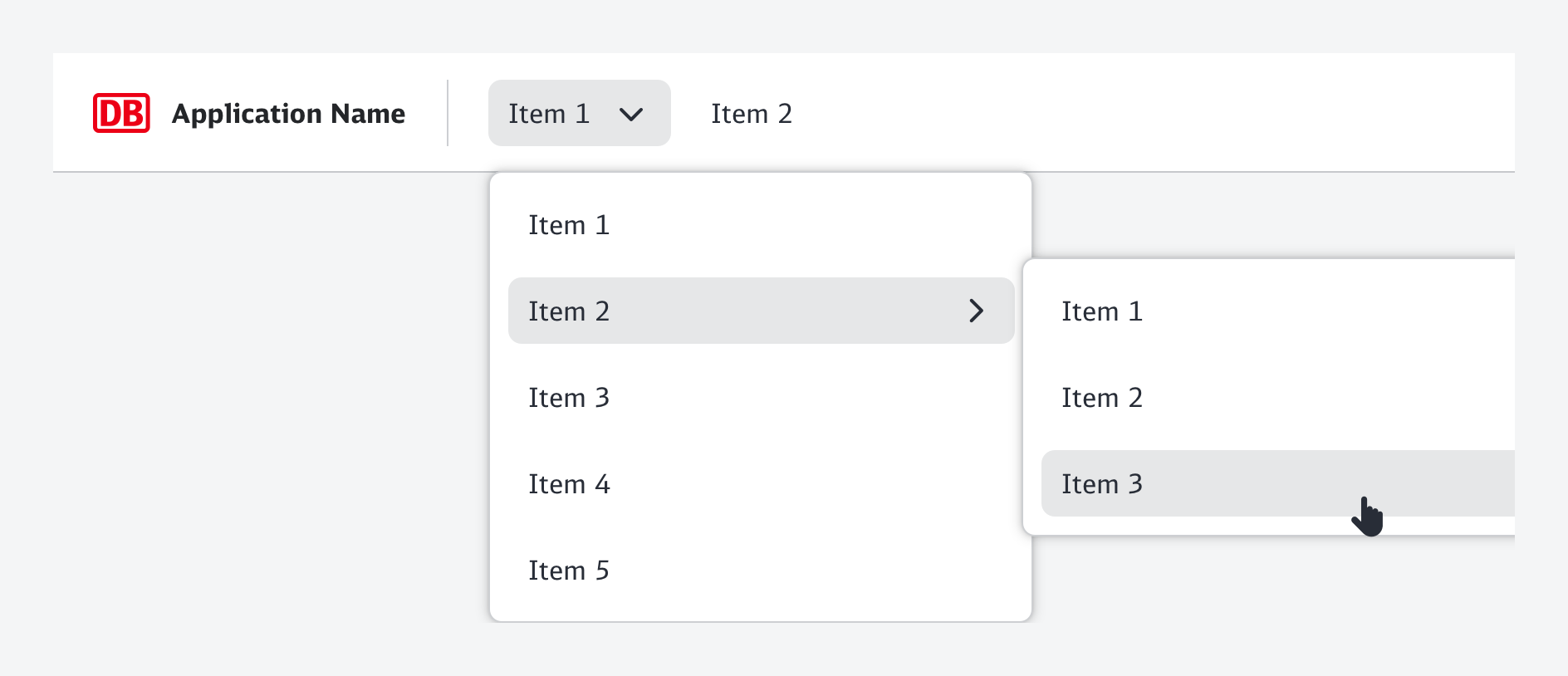Select highlighted Item 2 label in first dropdown
Screen dimensions: 1568x676
pyautogui.click(x=569, y=311)
